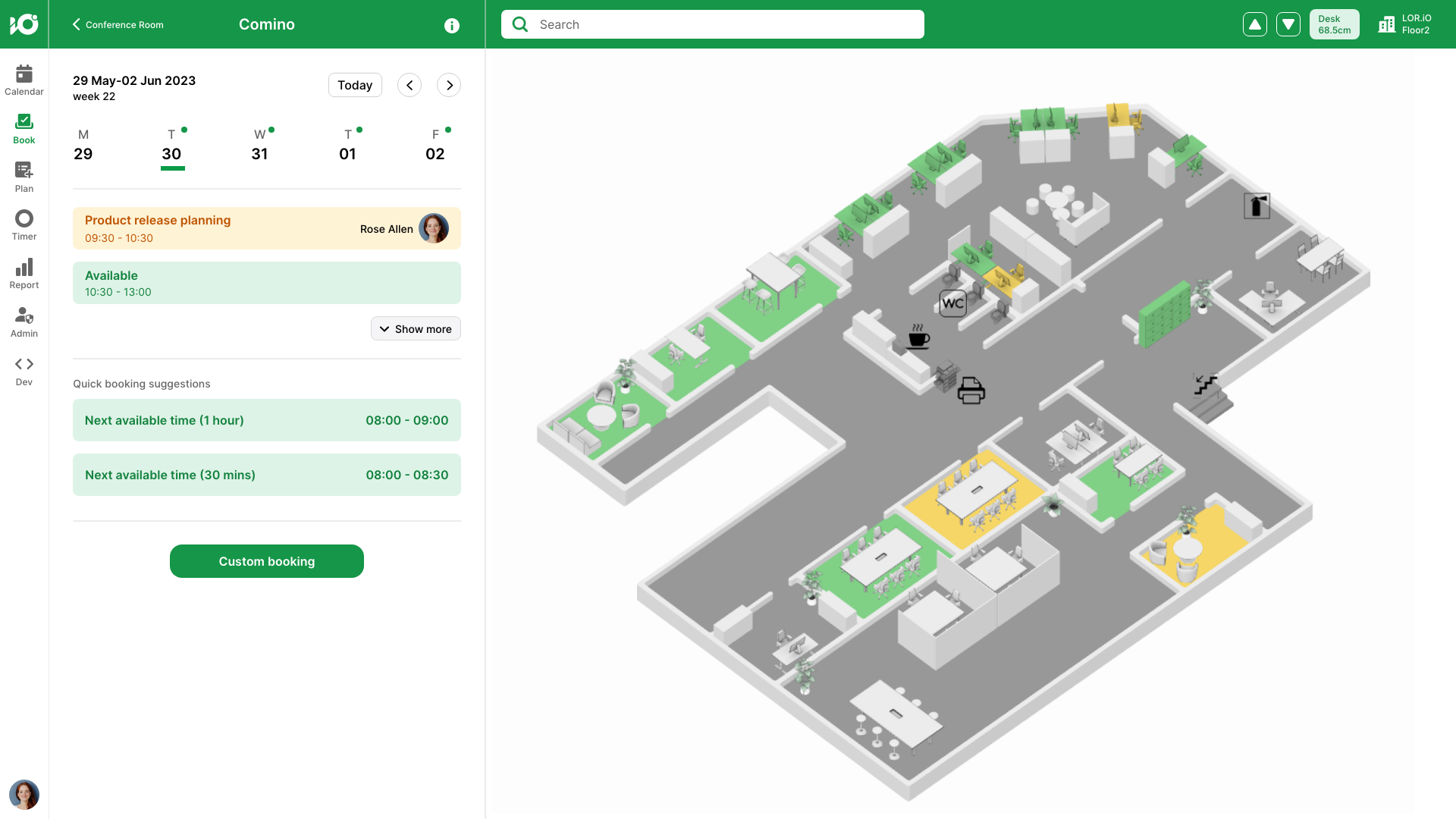The image size is (1456, 819).
Task: Select the Plan sidebar icon
Action: point(24,177)
